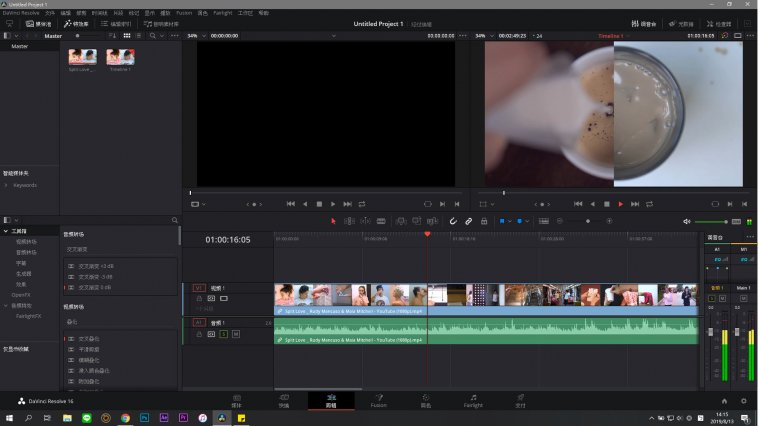
Task: Open the Fusion page tab
Action: [378, 401]
